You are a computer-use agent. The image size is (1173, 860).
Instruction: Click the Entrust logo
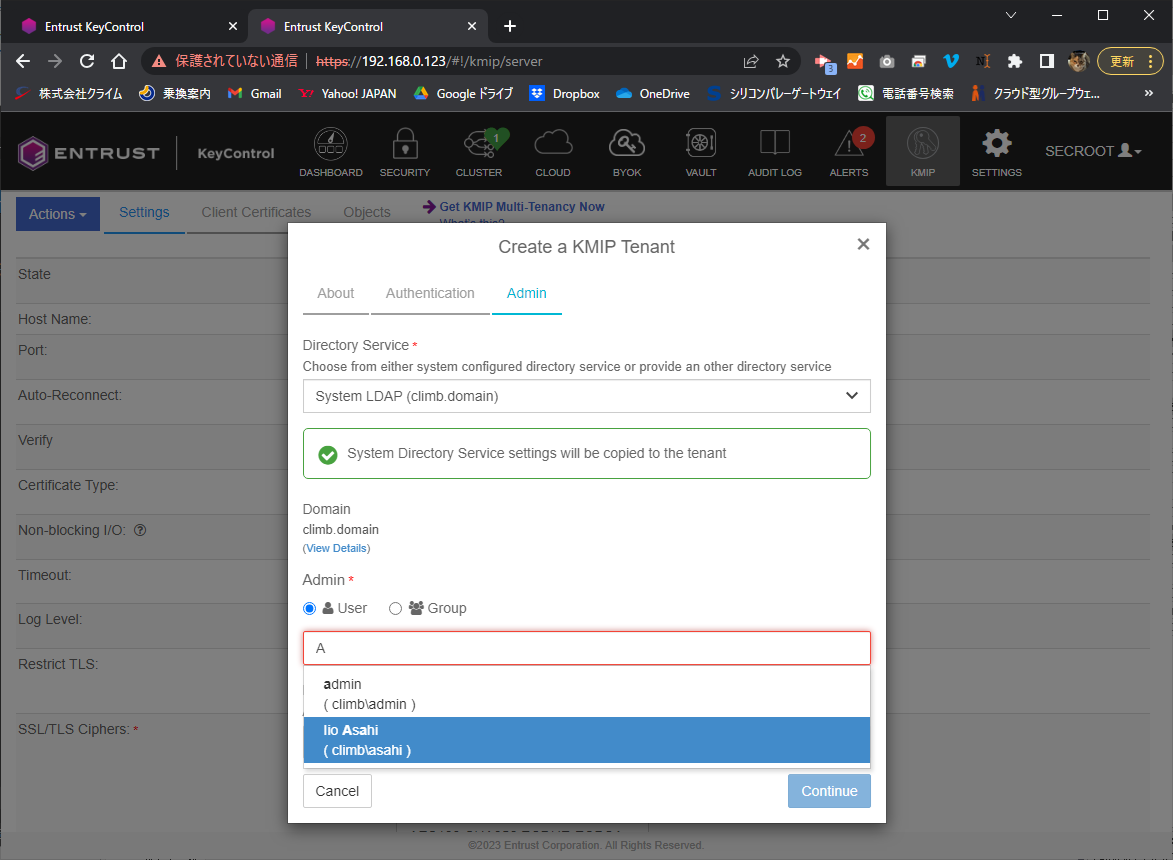coord(88,153)
